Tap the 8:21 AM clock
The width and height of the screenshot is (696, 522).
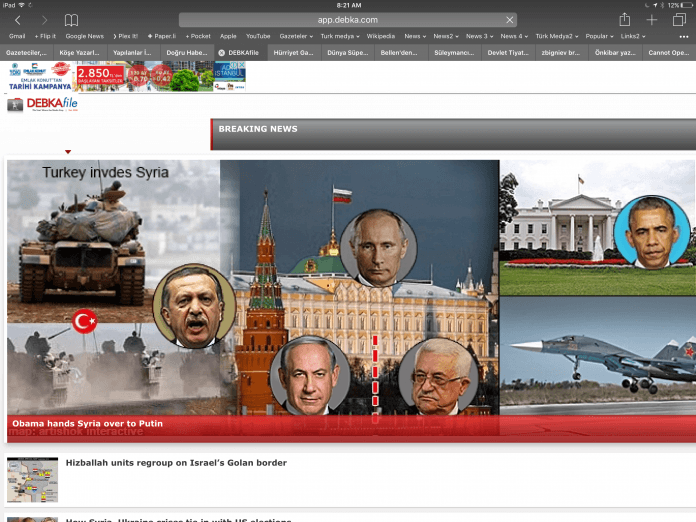[348, 5]
